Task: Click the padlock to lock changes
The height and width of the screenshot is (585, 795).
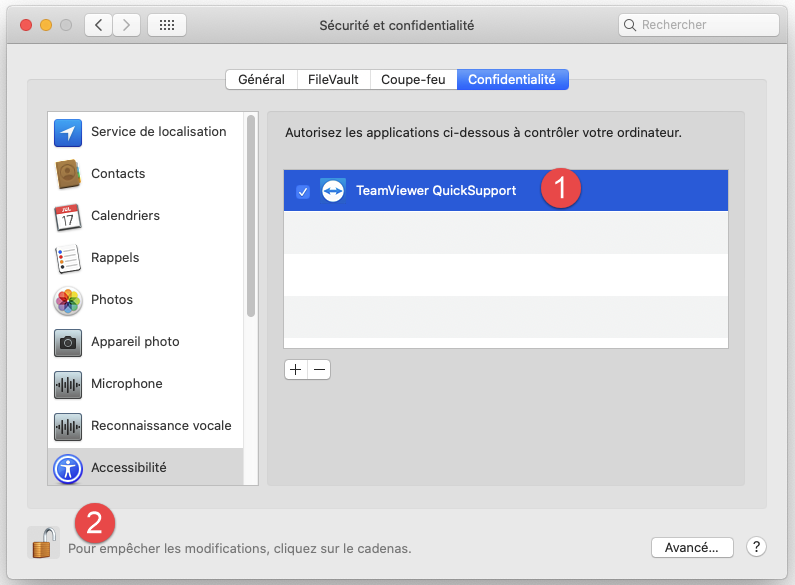Action: tap(42, 543)
